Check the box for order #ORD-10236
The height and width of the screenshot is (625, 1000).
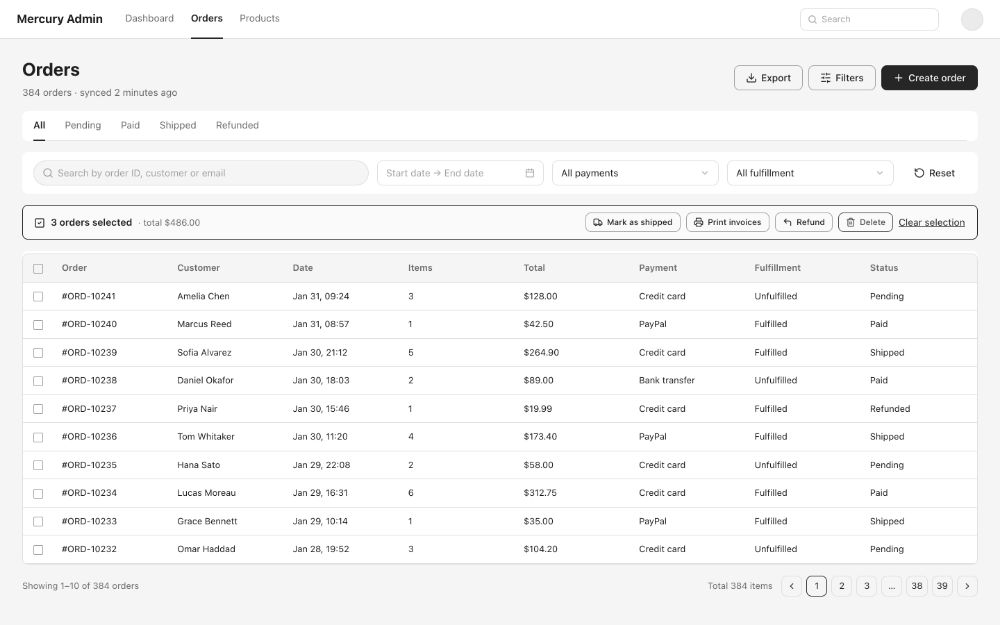coord(38,437)
